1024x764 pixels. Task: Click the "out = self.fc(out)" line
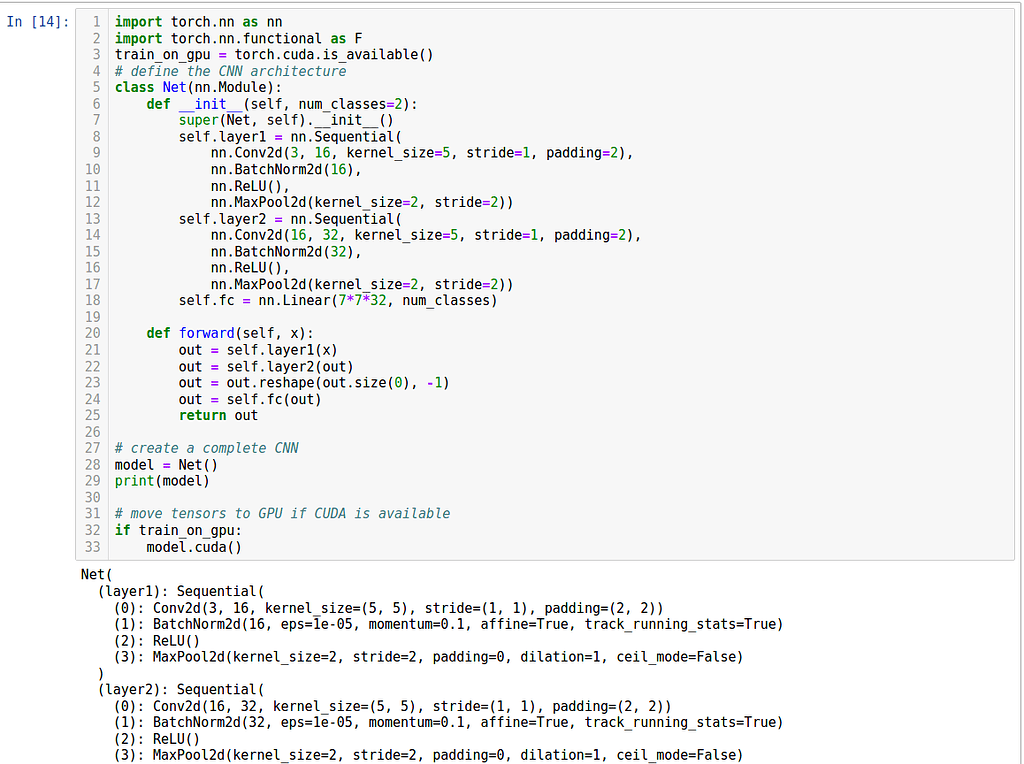point(250,400)
